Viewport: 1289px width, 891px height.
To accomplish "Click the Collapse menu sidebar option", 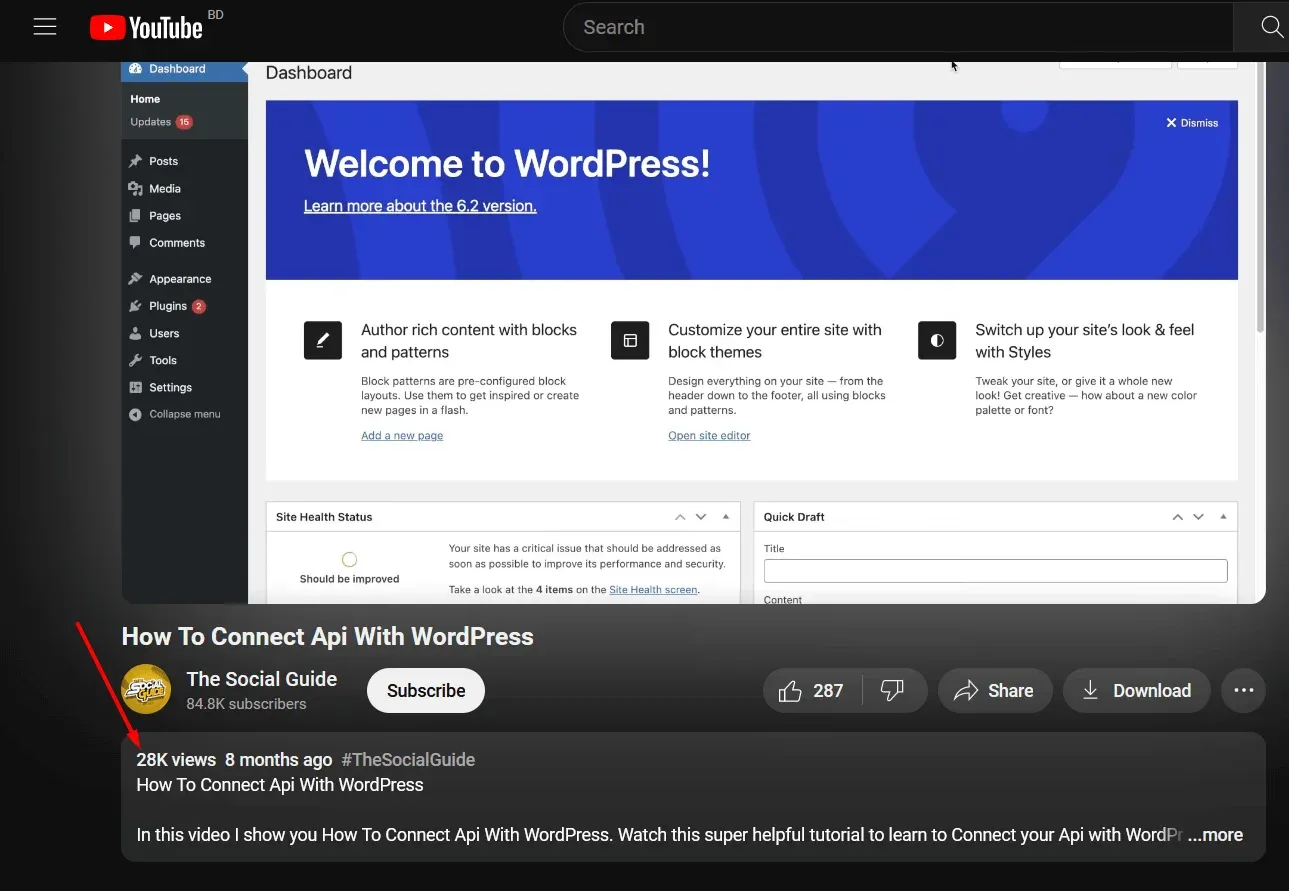I will (184, 414).
